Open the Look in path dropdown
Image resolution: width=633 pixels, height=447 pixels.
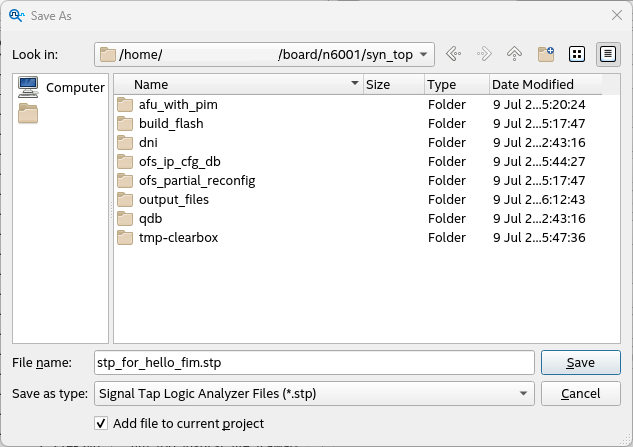click(x=424, y=54)
